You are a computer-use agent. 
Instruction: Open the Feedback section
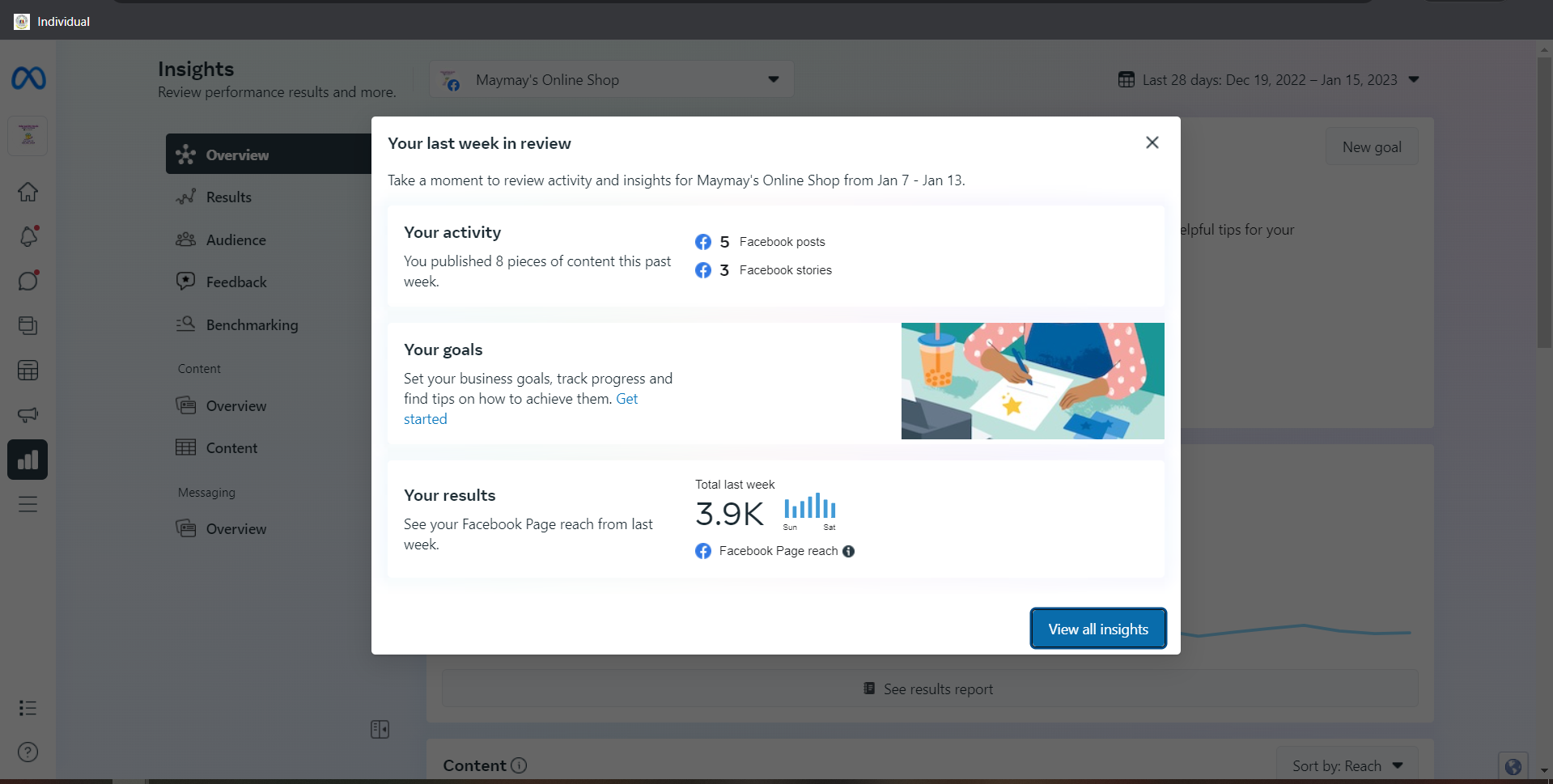coord(236,282)
